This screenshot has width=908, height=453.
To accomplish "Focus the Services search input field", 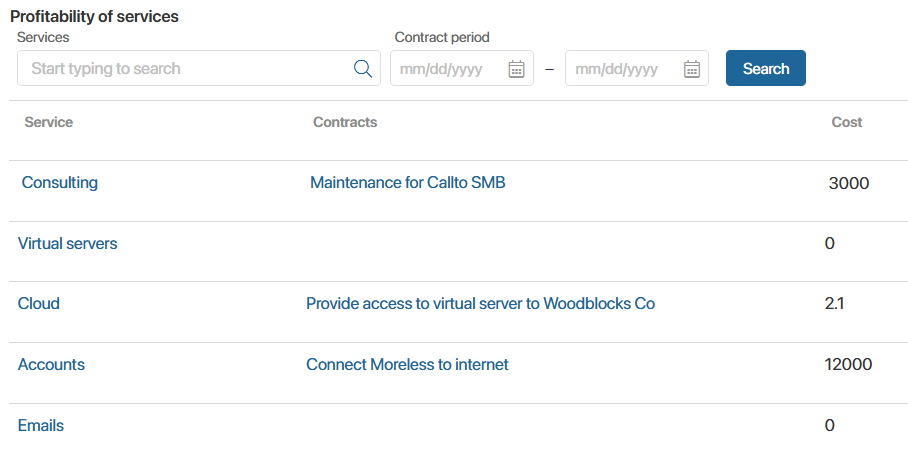I will (x=199, y=68).
